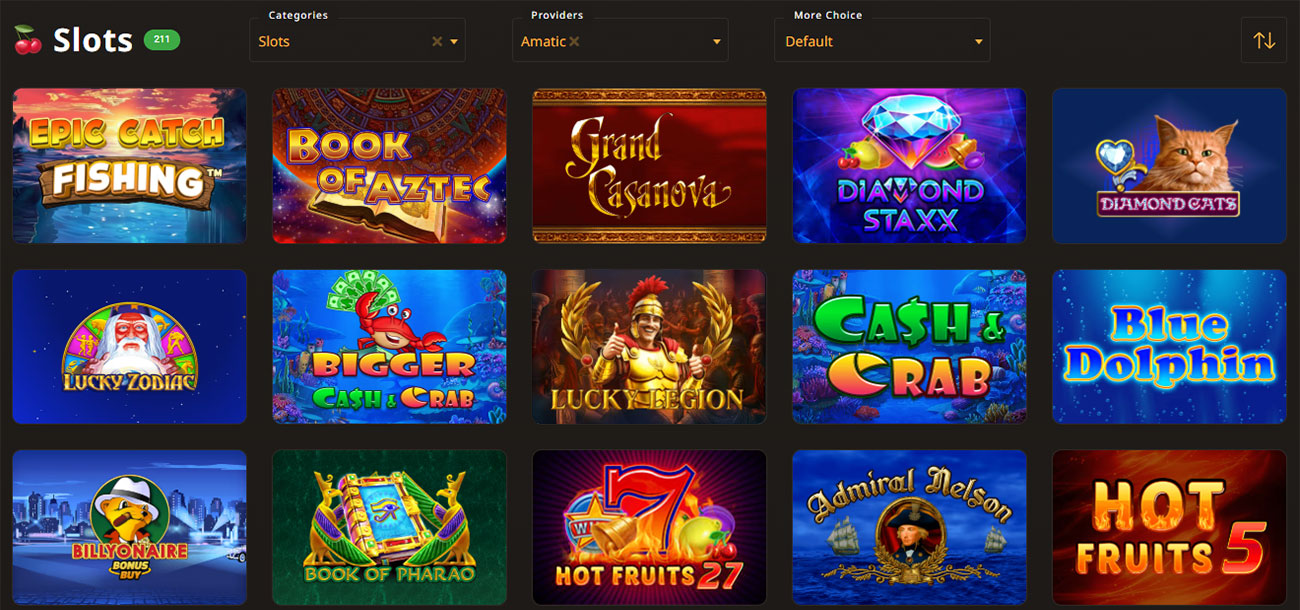Open the Epic Catch Fishing game

(129, 166)
